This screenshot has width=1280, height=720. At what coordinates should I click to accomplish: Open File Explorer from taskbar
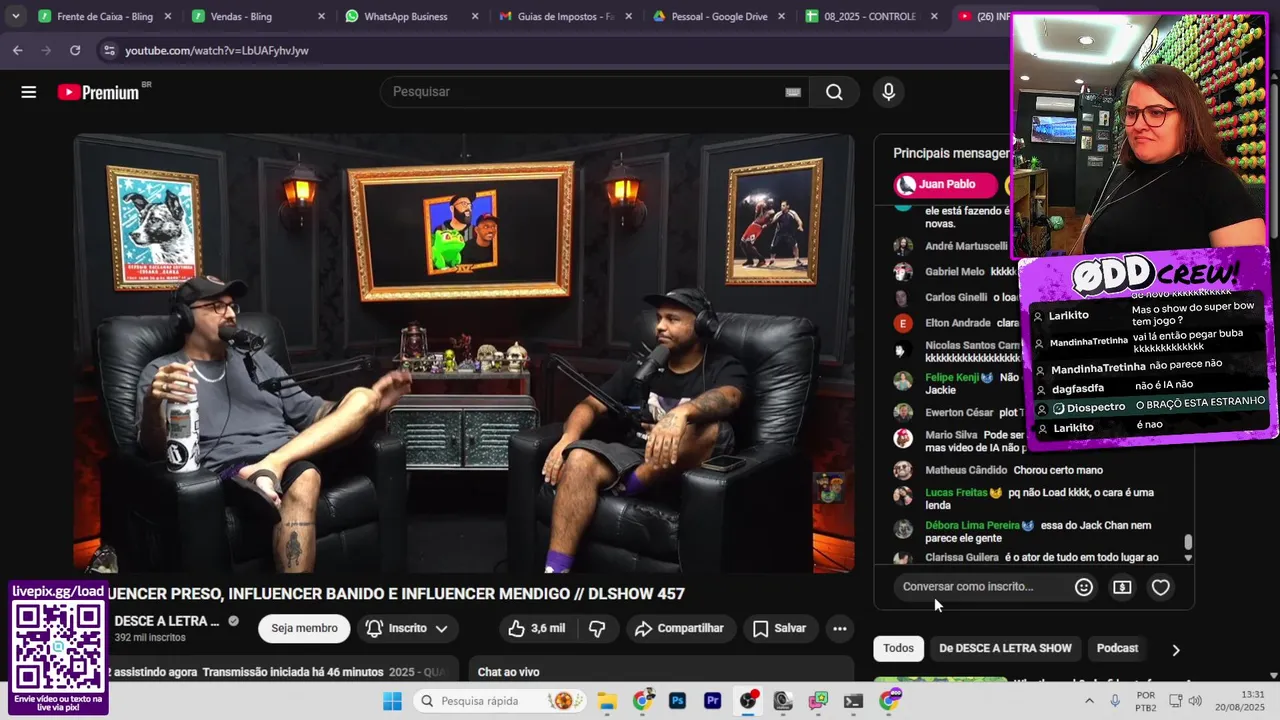pos(607,701)
